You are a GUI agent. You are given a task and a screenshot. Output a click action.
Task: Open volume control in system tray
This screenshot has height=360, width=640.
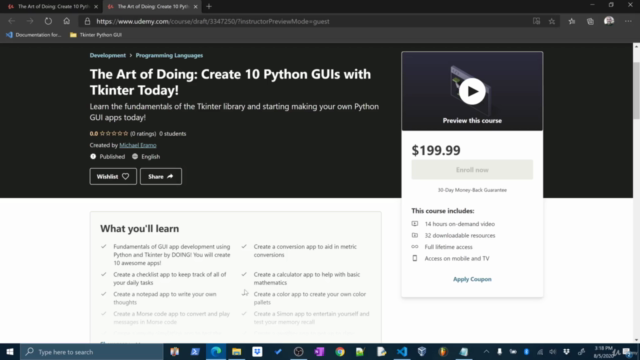553,351
